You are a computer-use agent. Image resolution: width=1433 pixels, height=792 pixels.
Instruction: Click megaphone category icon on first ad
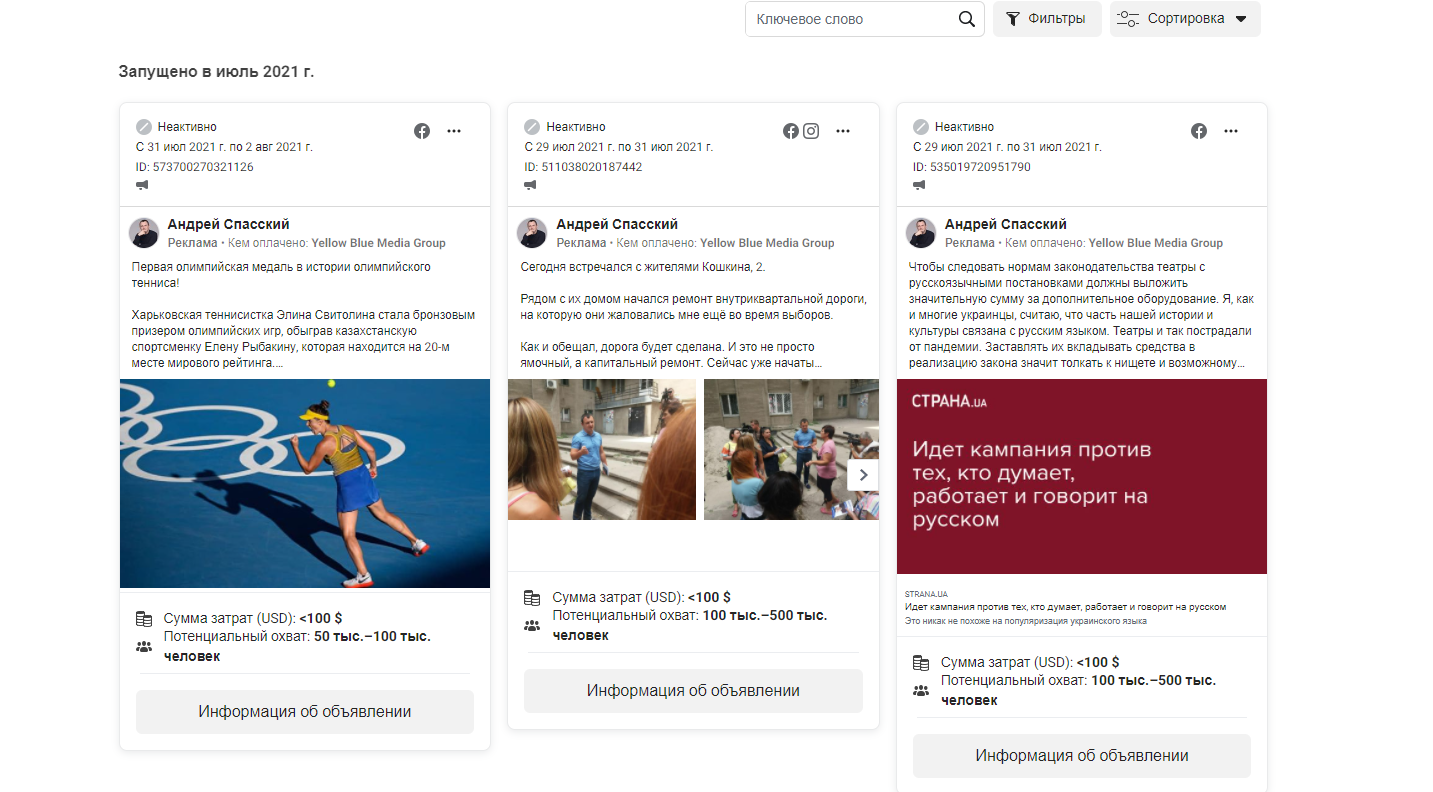tap(143, 185)
